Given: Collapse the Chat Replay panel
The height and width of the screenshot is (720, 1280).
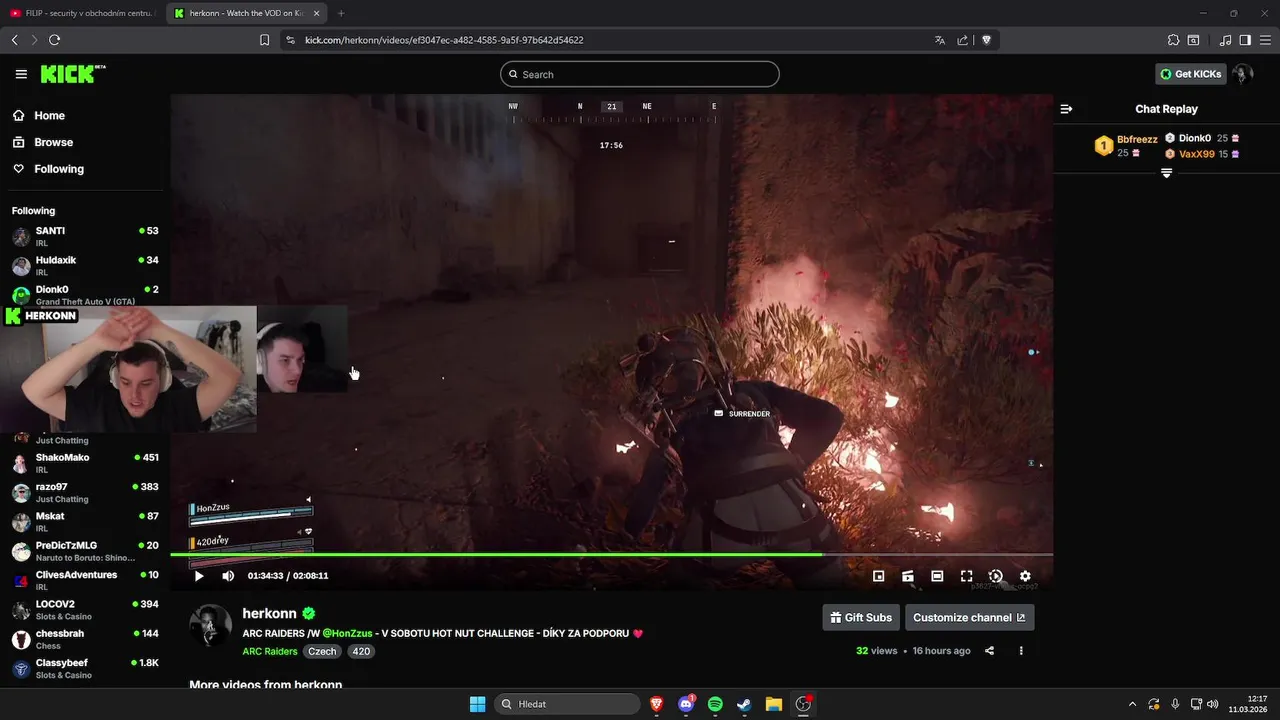Looking at the screenshot, I should [1066, 109].
